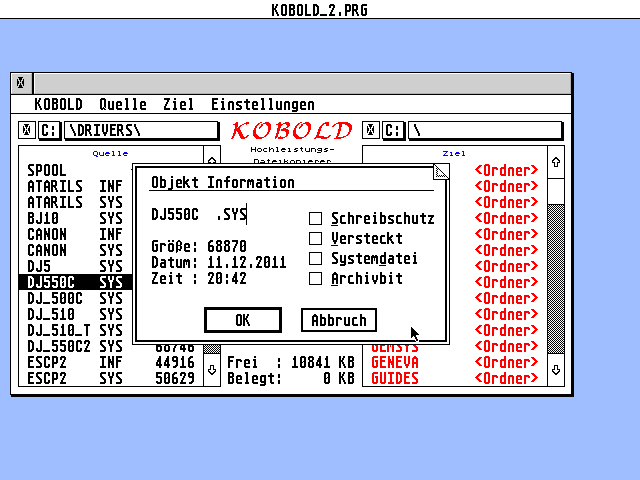Image resolution: width=640 pixels, height=480 pixels.
Task: Click the Ziel list up arrow
Action: (x=556, y=162)
